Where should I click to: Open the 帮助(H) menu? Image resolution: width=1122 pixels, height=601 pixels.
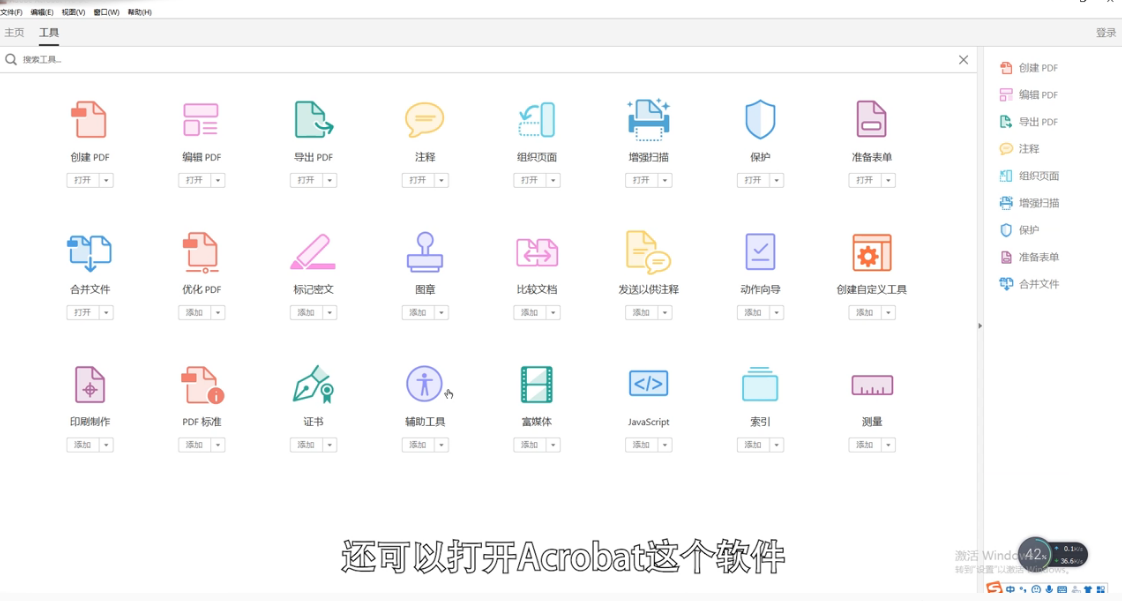pyautogui.click(x=140, y=12)
